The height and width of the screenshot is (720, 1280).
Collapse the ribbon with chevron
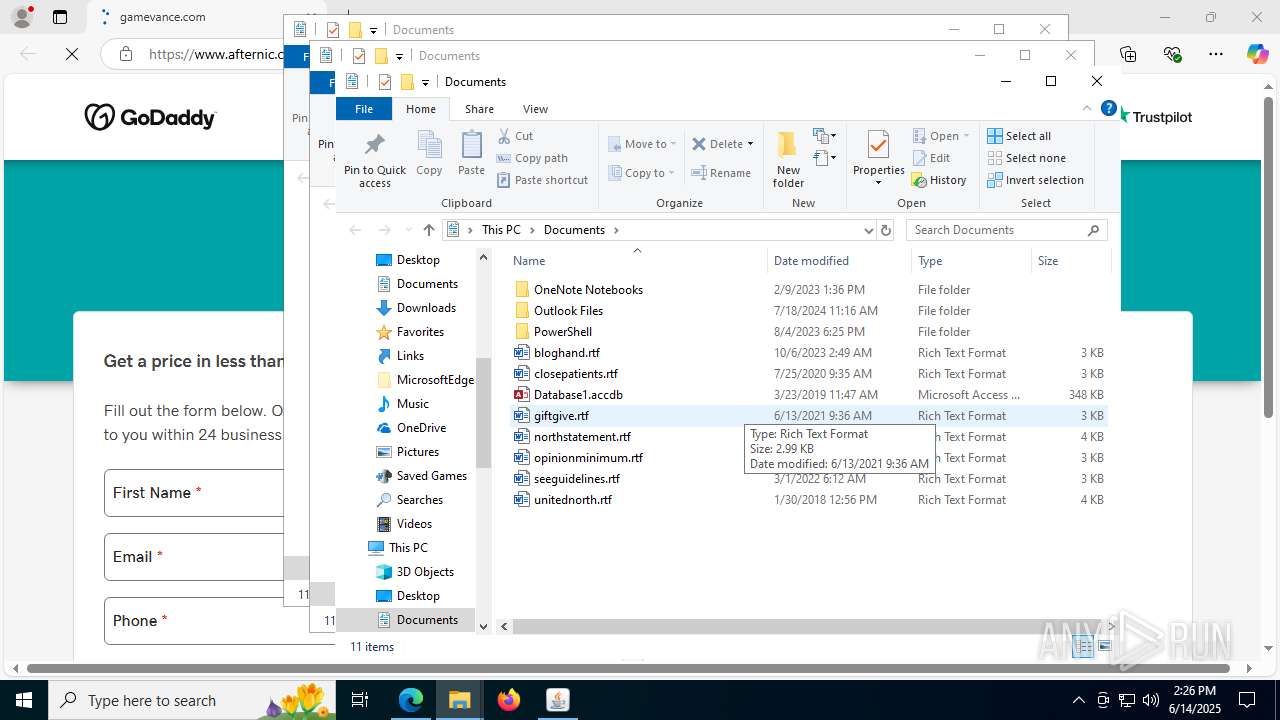[x=1087, y=108]
